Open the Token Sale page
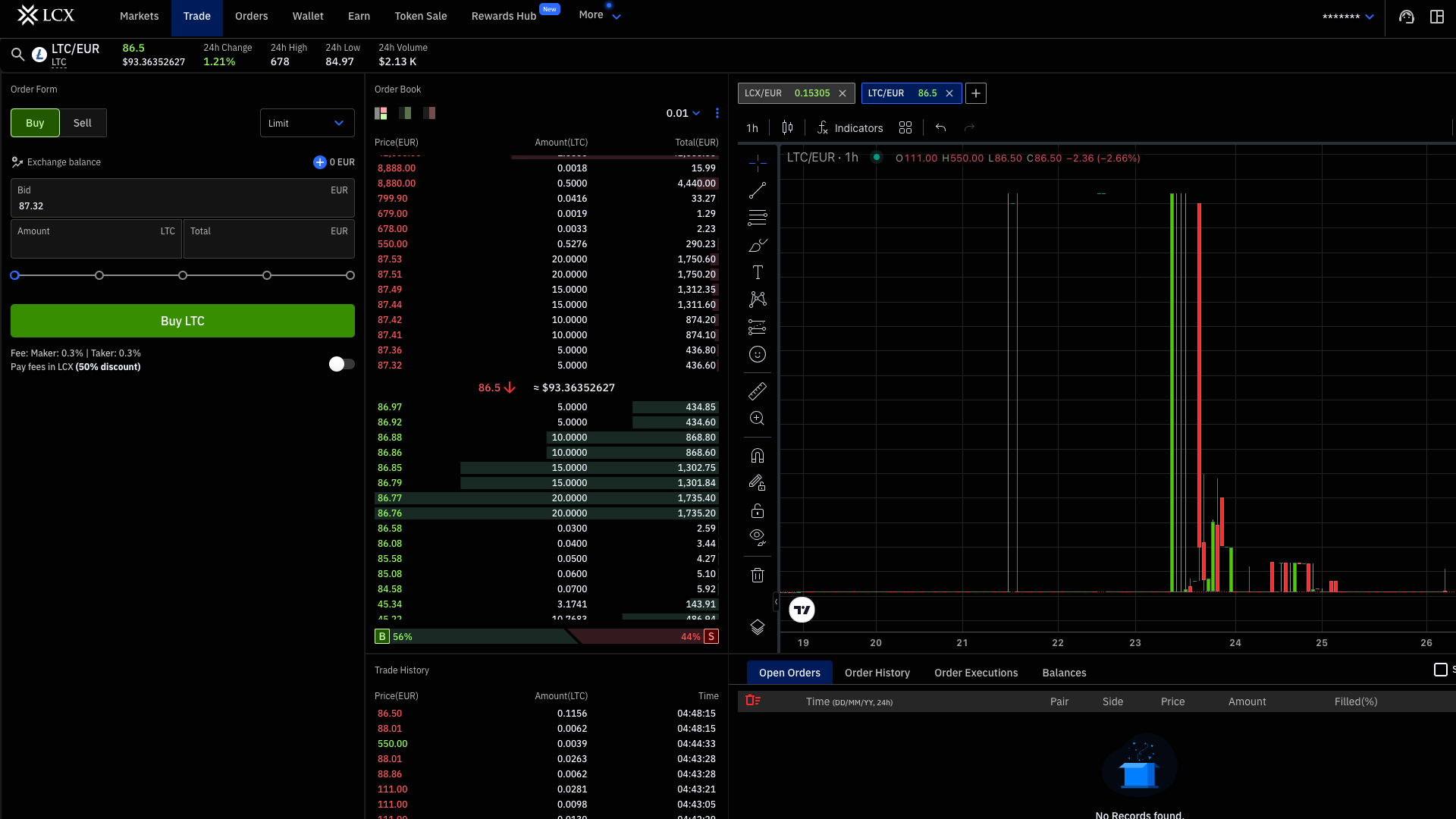The width and height of the screenshot is (1456, 819). 421,16
